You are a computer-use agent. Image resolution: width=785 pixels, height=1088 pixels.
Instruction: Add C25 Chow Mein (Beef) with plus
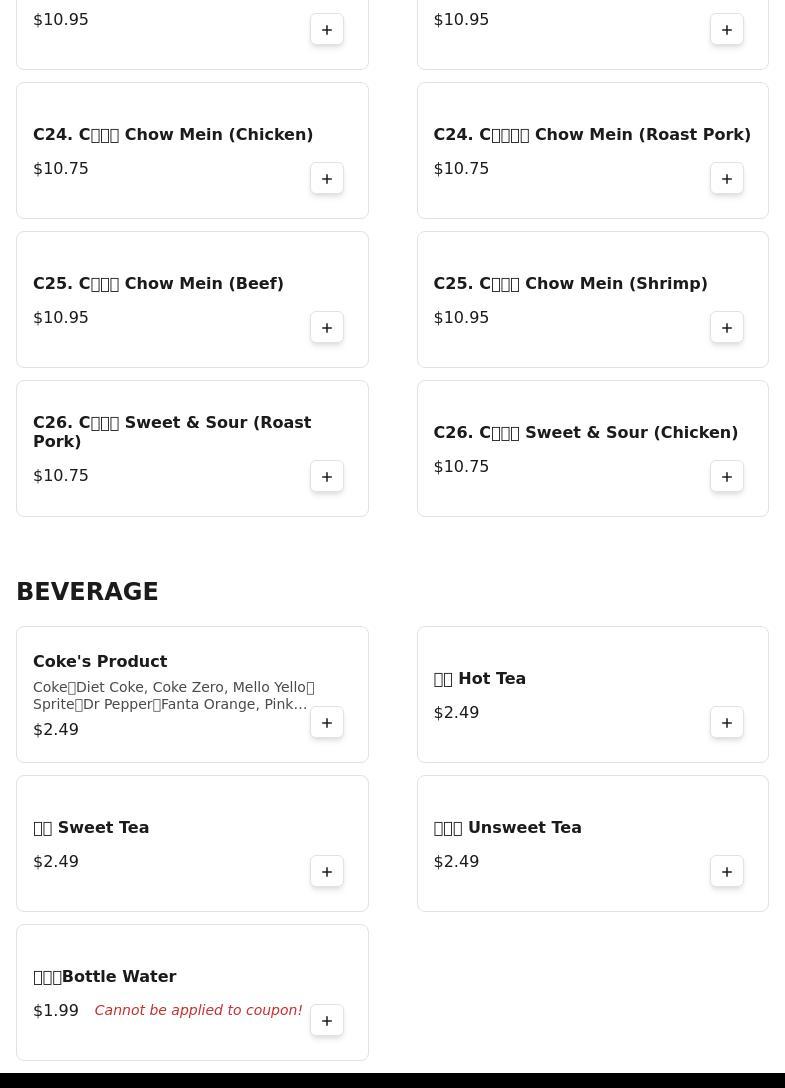327,328
